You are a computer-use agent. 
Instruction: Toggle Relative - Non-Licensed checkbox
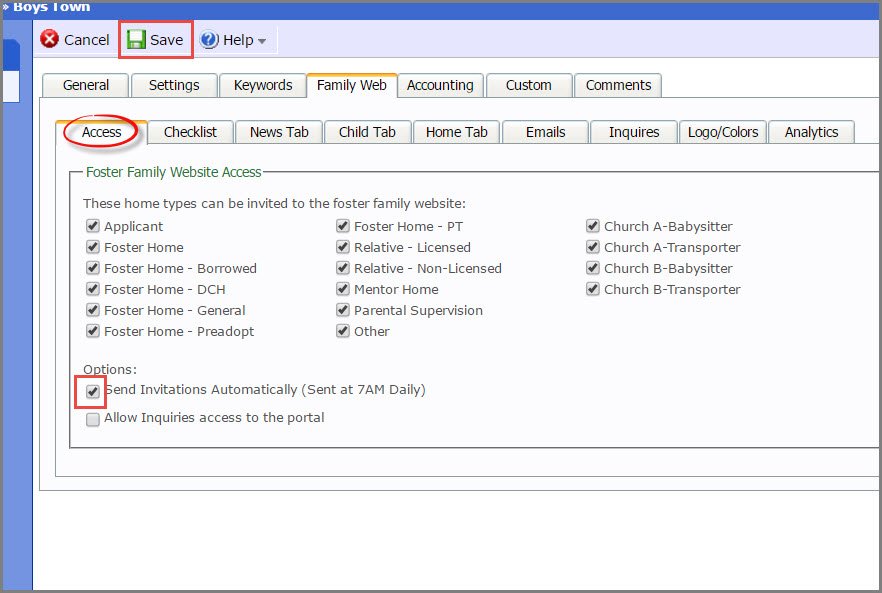(343, 268)
